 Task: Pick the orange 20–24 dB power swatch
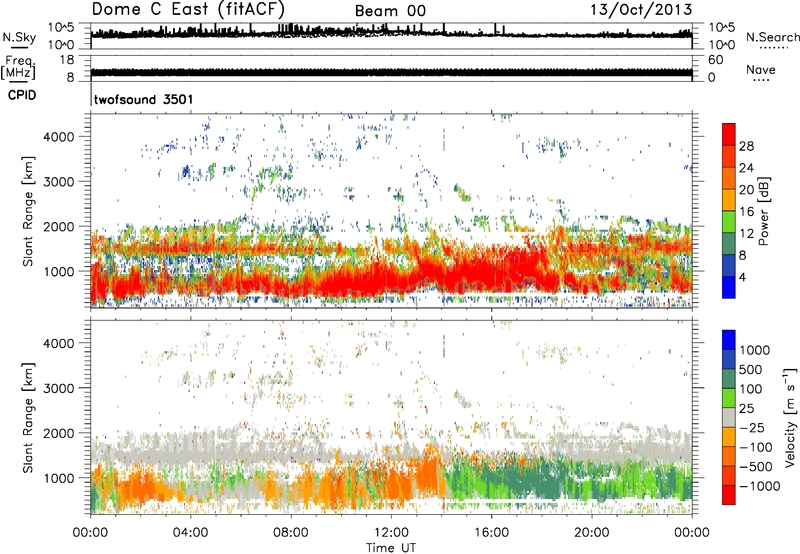[729, 179]
